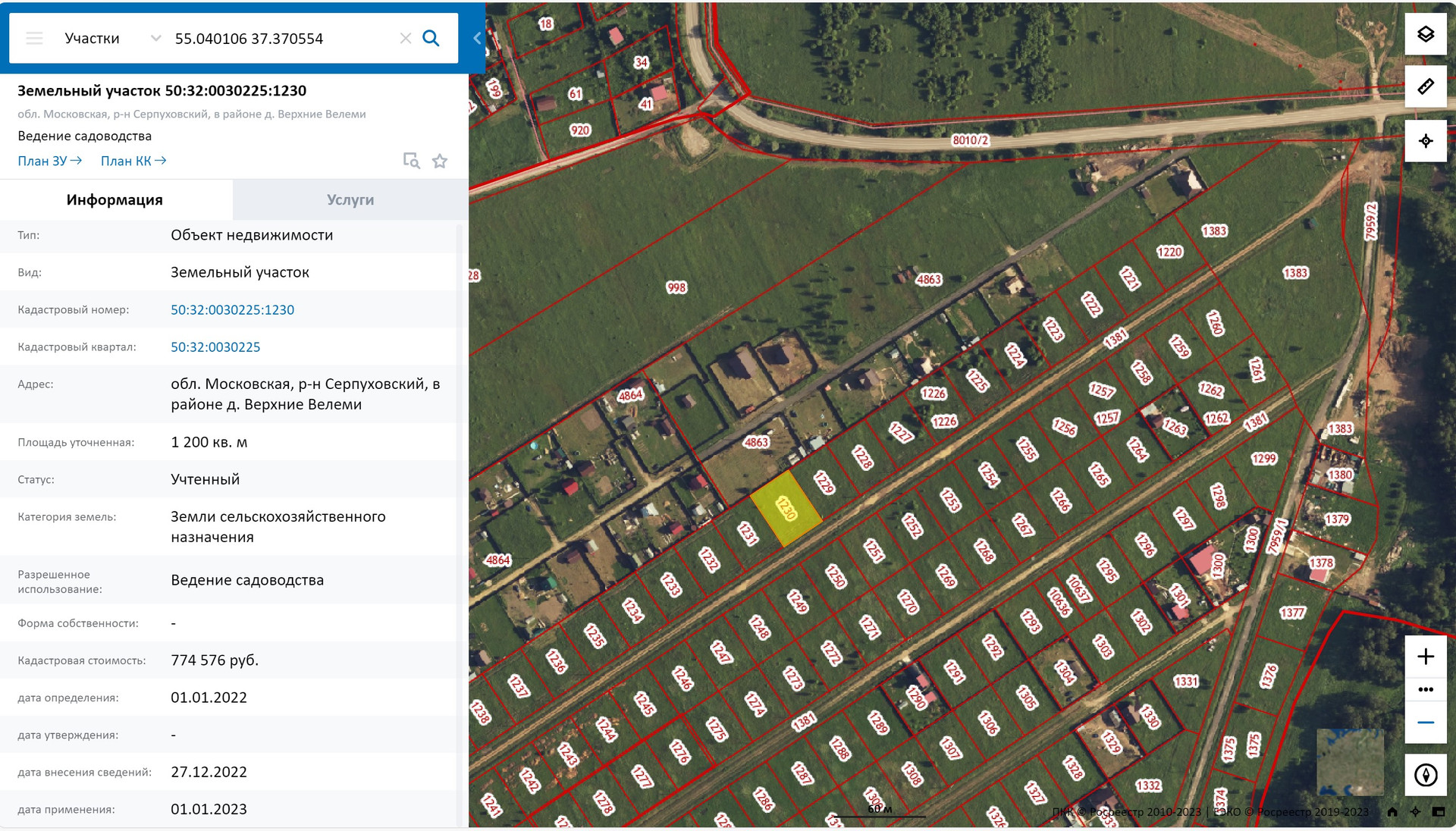Viewport: 1456px width, 831px height.
Task: Zoom out on the map
Action: (1426, 723)
